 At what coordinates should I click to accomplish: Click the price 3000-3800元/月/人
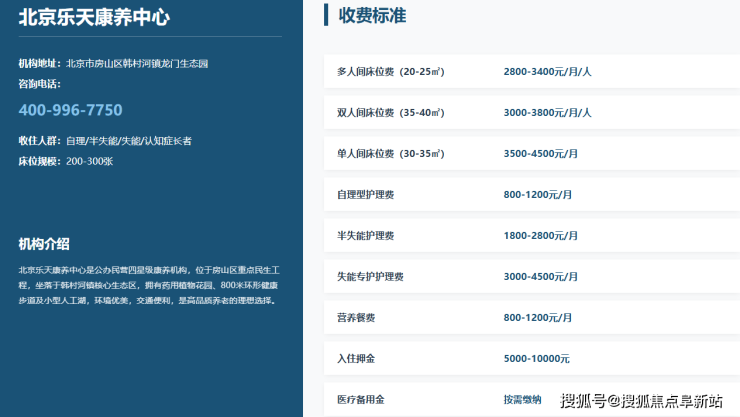click(547, 113)
